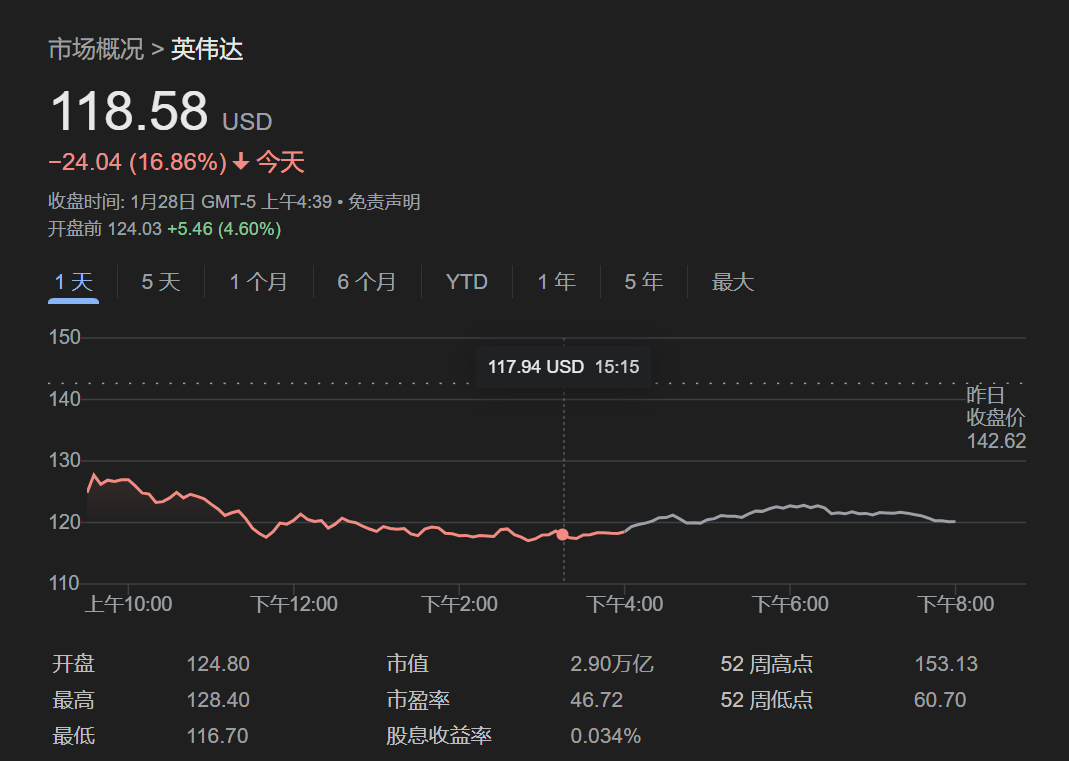Click the 开盘 value 124.80

click(218, 663)
